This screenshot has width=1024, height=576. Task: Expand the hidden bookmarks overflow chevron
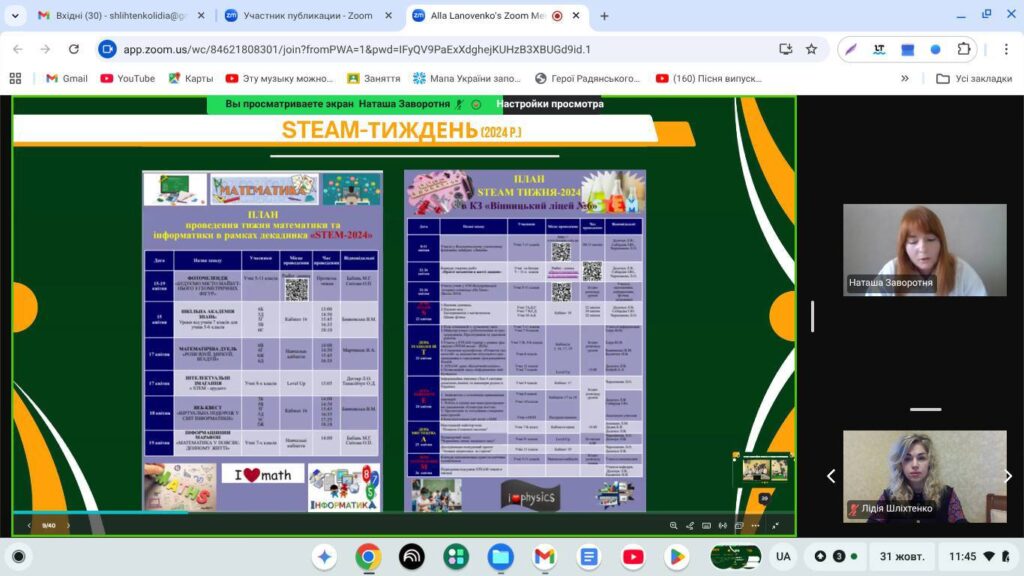click(905, 78)
